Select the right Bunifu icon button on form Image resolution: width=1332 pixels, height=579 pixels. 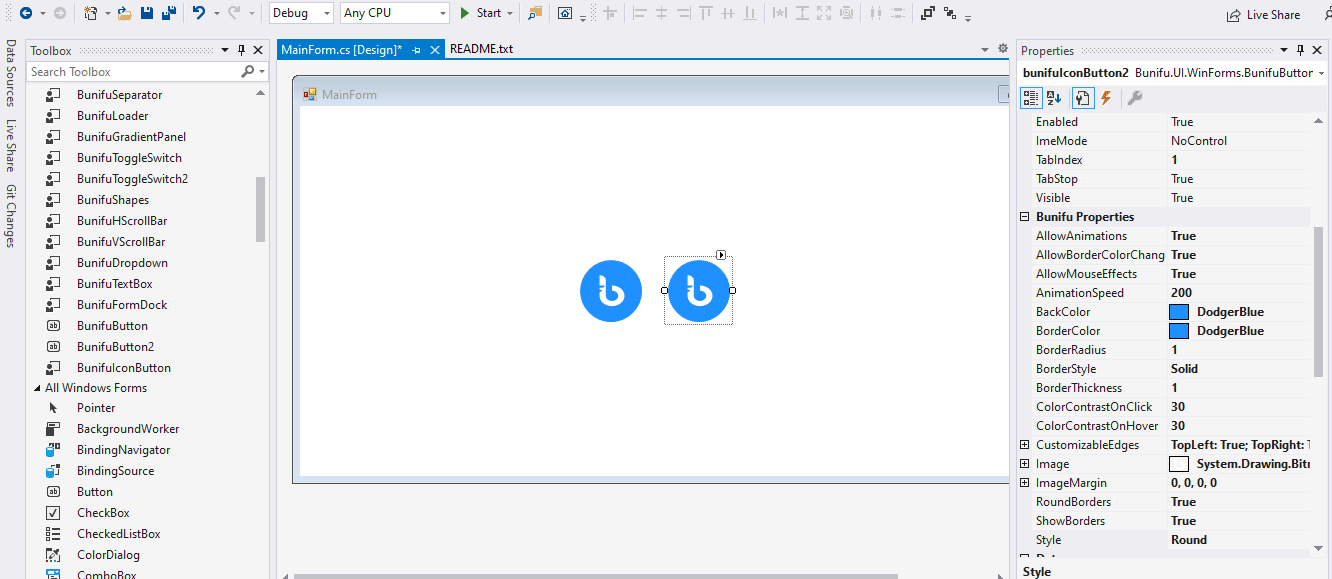click(x=699, y=291)
